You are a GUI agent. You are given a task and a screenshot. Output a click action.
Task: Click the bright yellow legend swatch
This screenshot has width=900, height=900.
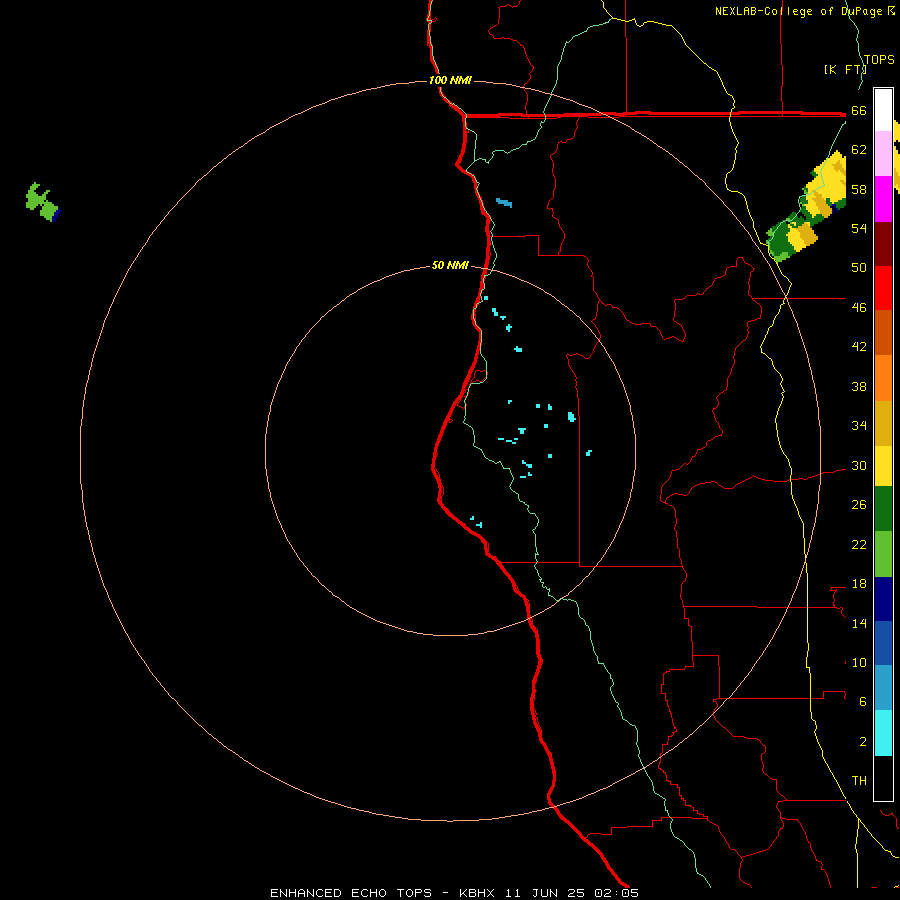883,466
